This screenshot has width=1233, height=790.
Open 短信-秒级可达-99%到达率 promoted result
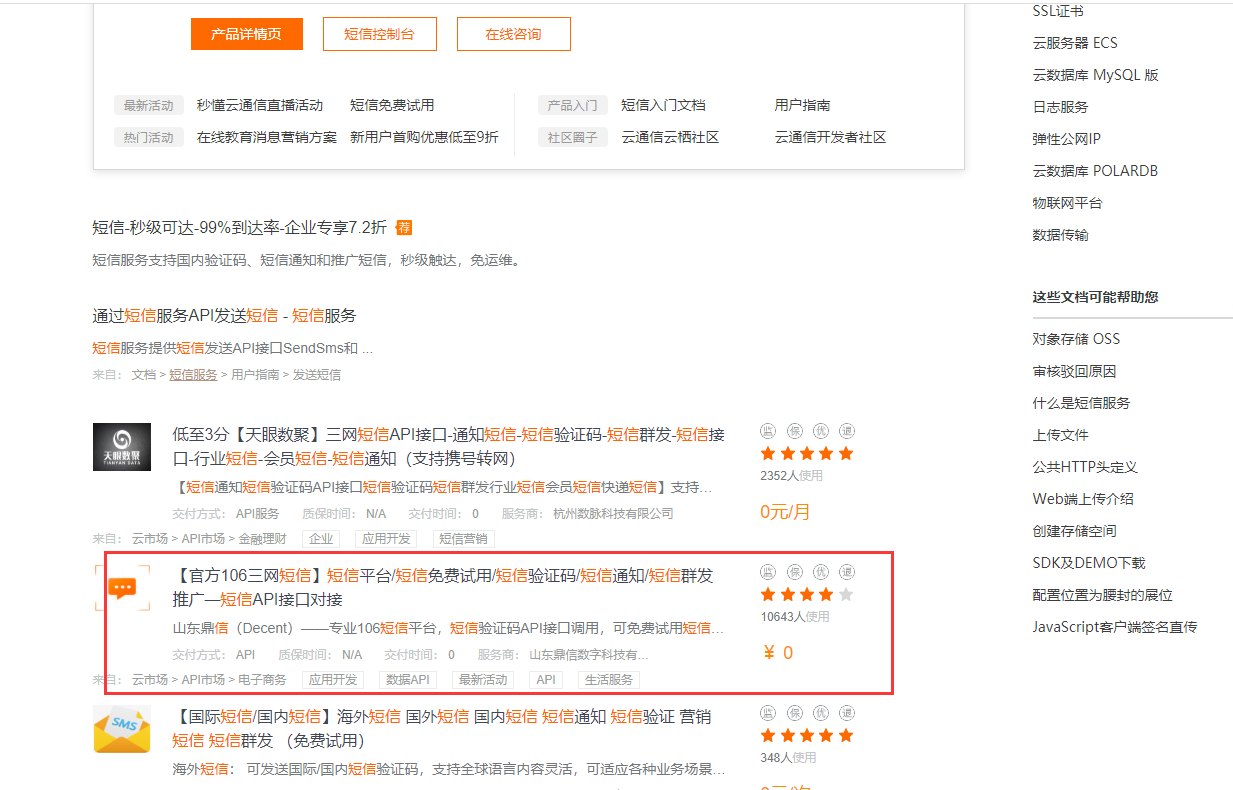[239, 227]
